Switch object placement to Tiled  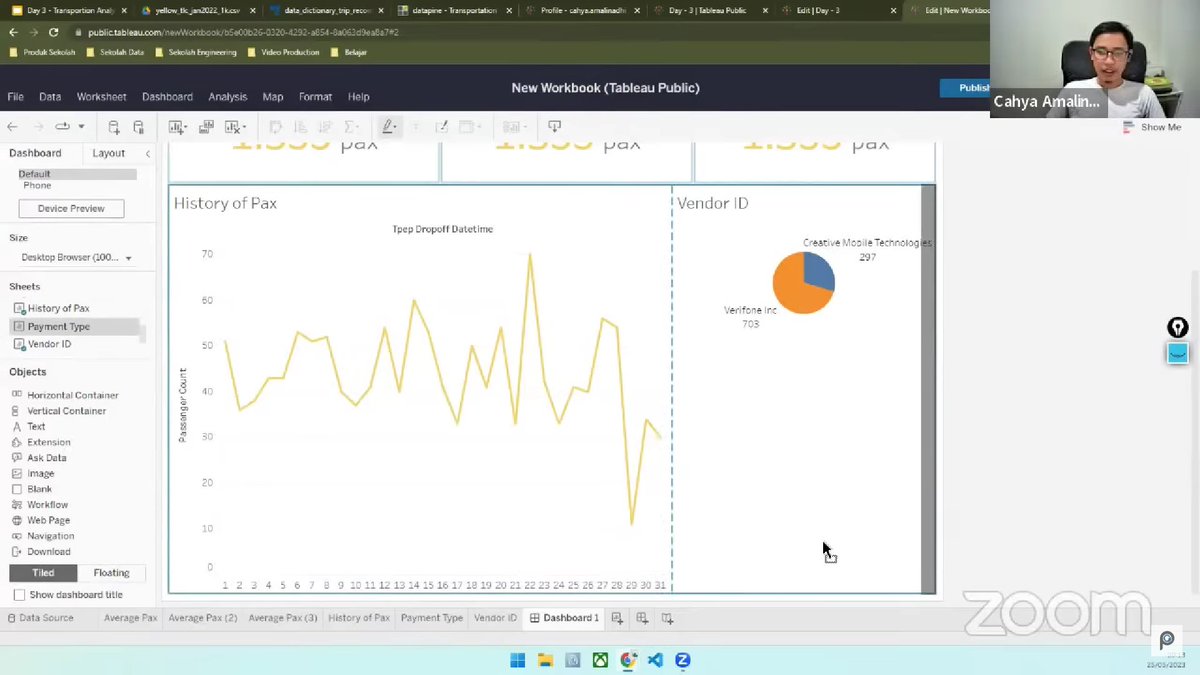click(x=43, y=573)
